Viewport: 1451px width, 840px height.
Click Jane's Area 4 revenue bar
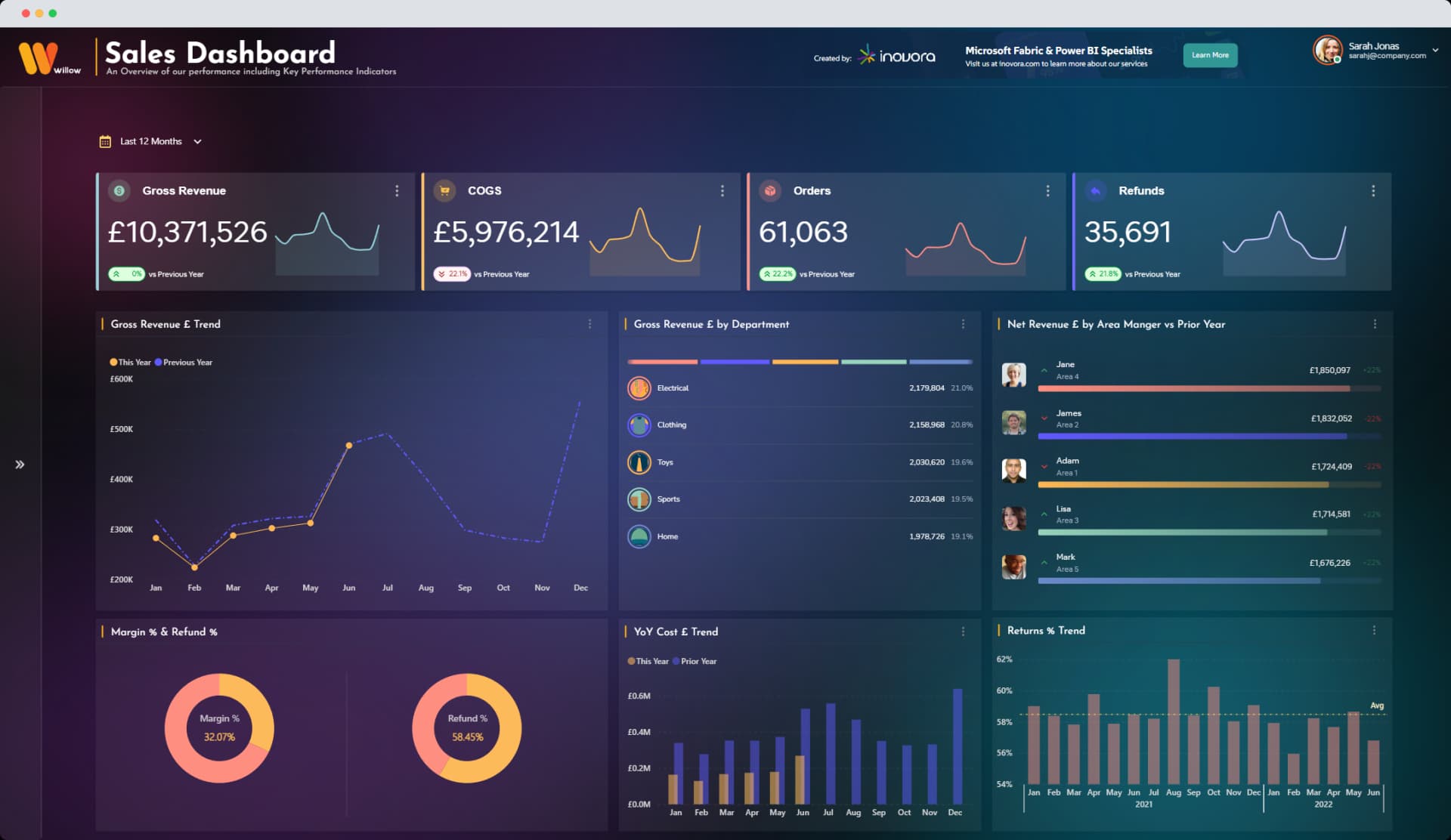[x=1194, y=388]
